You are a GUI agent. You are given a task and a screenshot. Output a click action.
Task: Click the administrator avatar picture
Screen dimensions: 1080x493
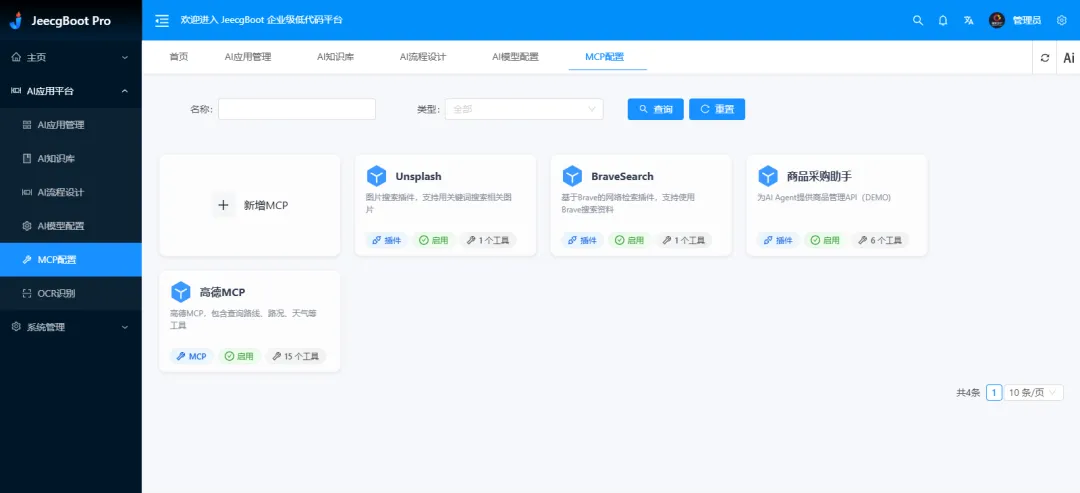[x=997, y=21]
